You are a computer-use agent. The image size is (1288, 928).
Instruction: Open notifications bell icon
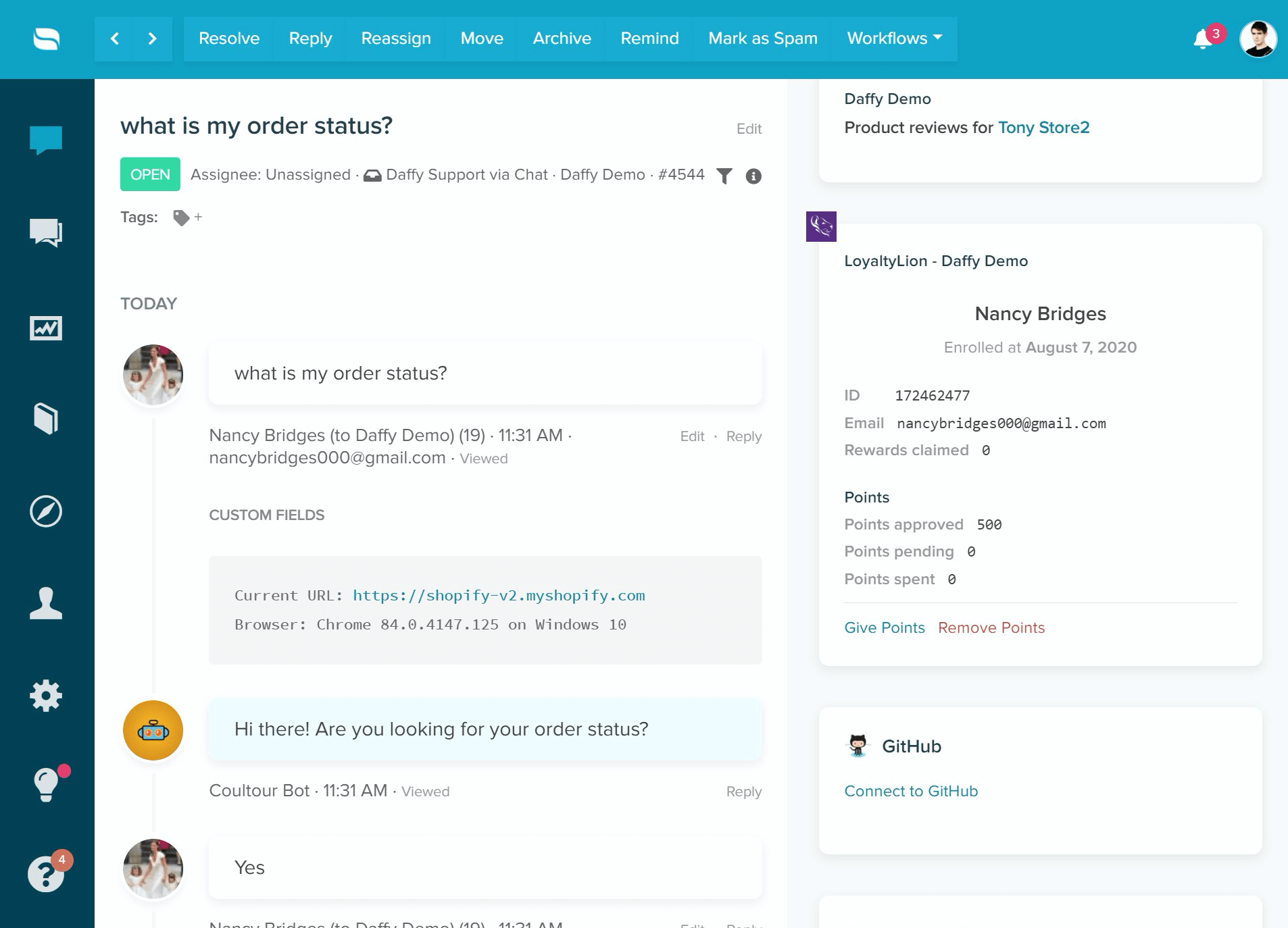[1204, 38]
